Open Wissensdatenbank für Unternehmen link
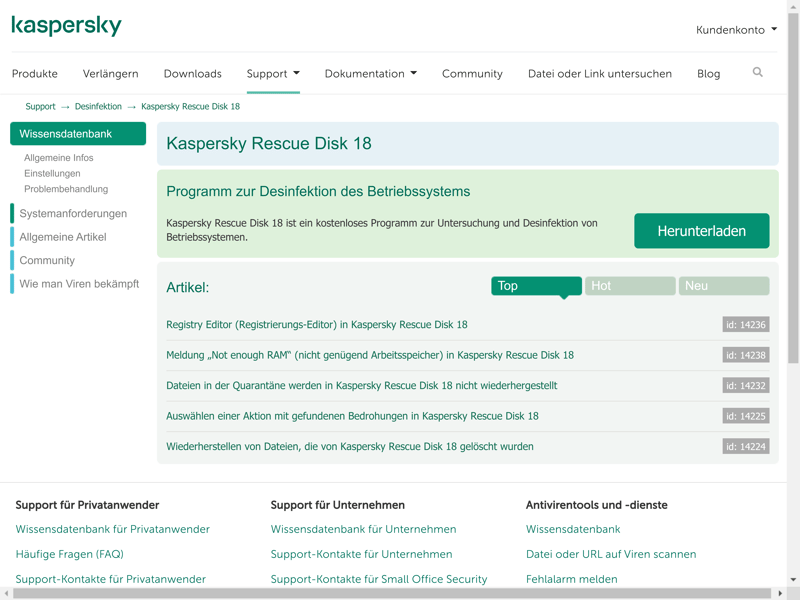This screenshot has height=600, width=800. tap(363, 529)
